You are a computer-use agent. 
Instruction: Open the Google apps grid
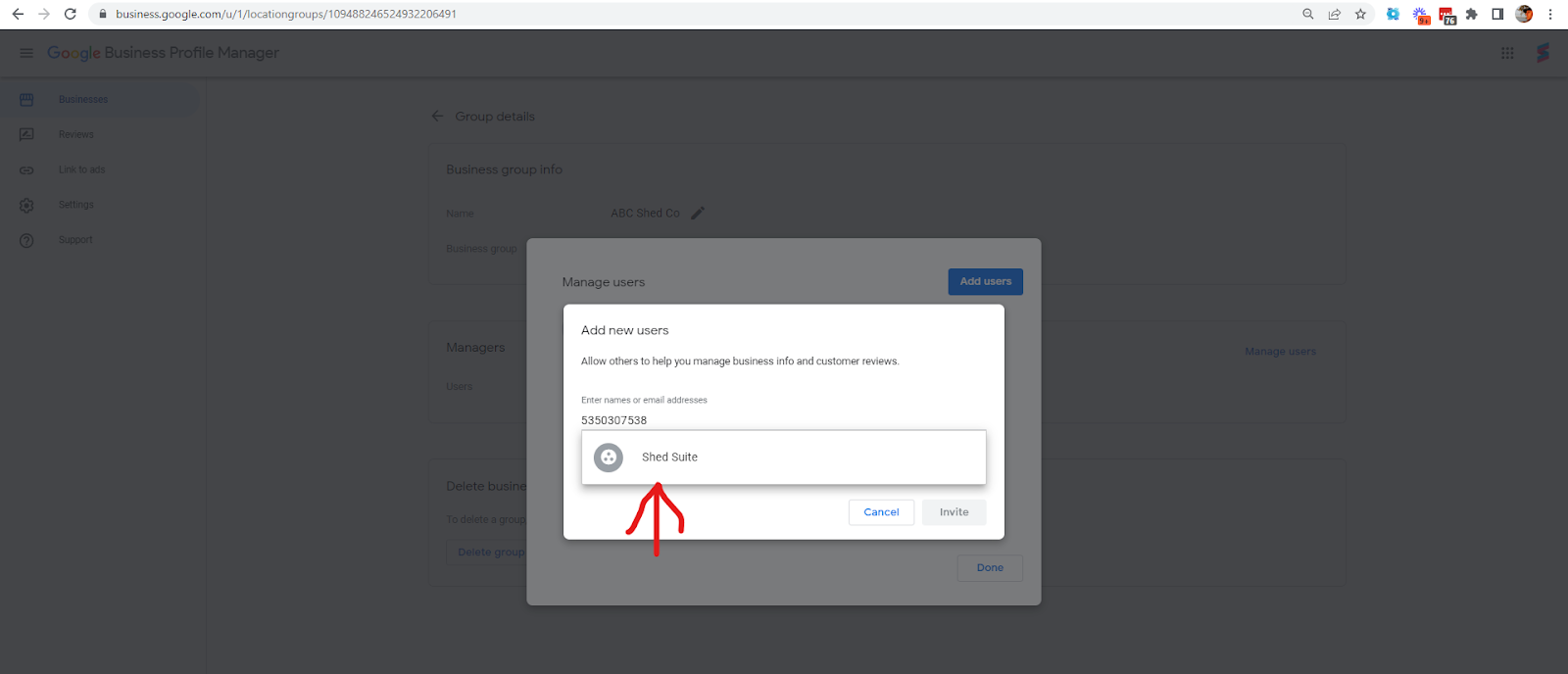coord(1507,53)
